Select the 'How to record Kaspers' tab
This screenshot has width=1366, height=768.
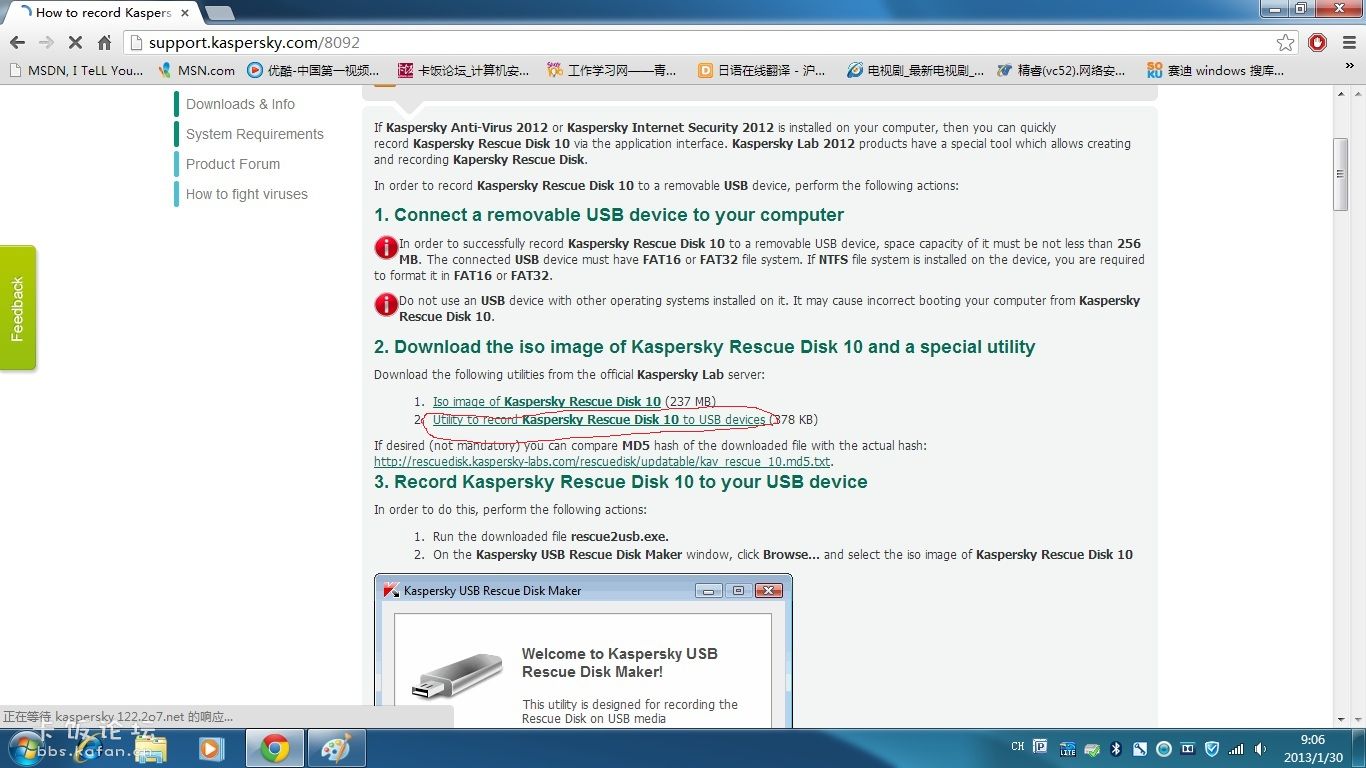[x=98, y=13]
